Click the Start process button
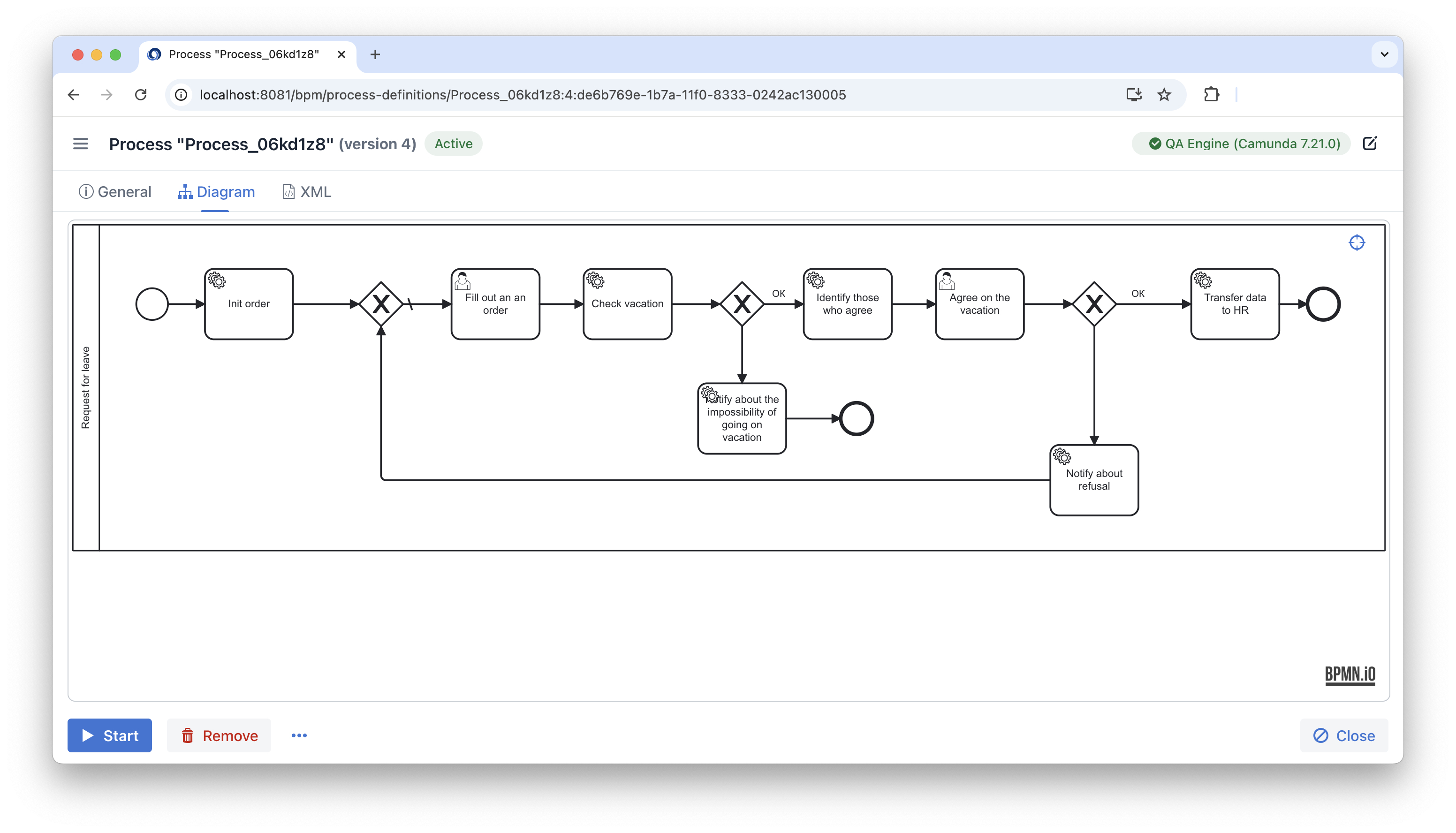Image resolution: width=1456 pixels, height=833 pixels. [110, 735]
